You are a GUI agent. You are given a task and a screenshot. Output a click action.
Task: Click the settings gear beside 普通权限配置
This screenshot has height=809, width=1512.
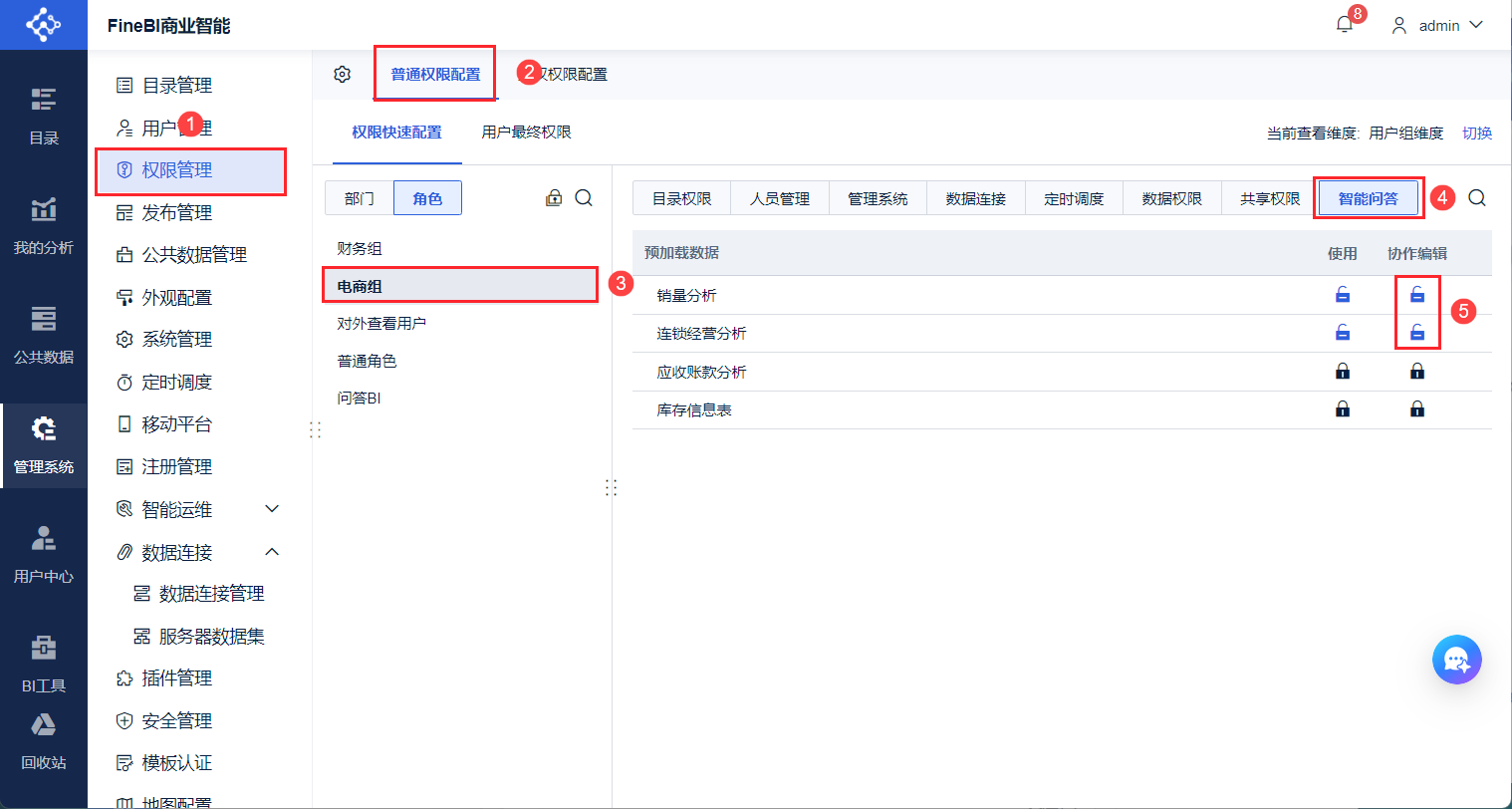coord(343,75)
